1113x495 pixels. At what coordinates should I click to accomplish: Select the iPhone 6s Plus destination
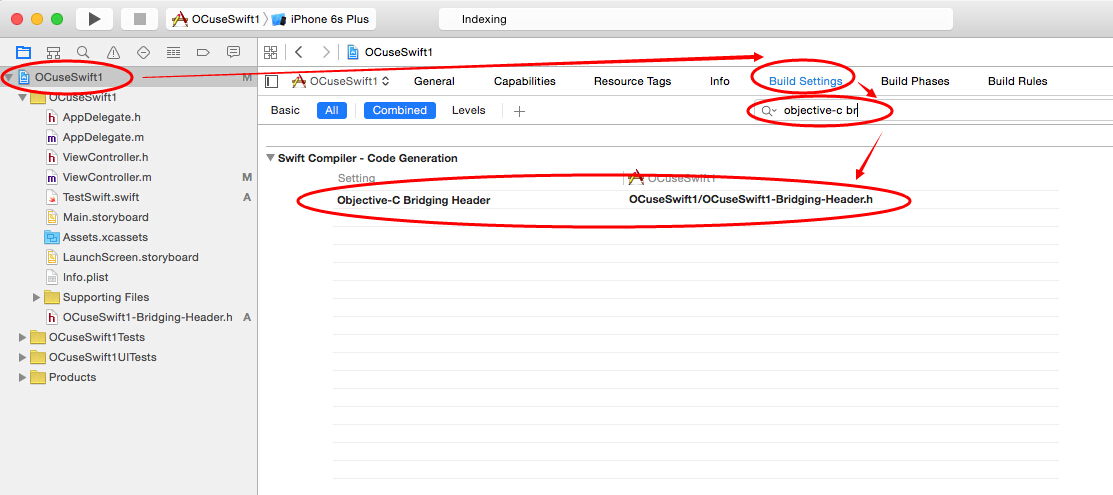(323, 19)
